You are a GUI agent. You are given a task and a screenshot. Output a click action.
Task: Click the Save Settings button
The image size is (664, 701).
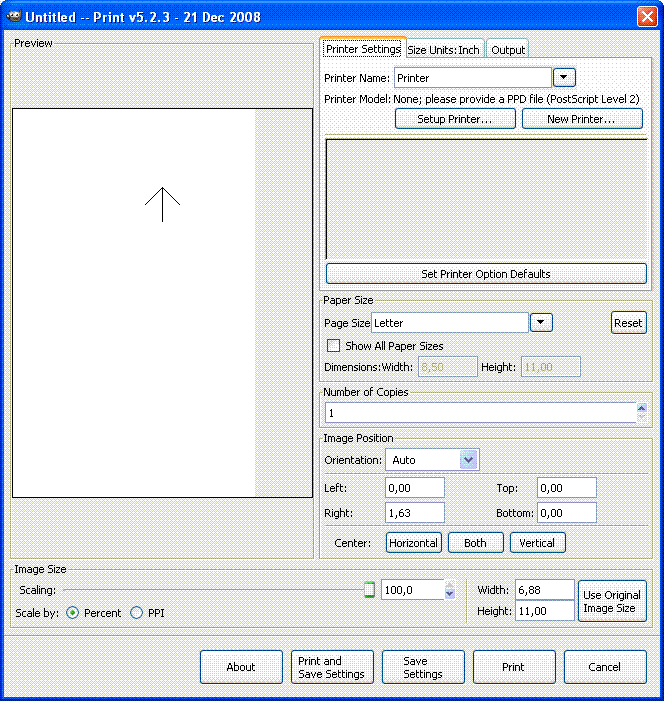click(x=423, y=667)
